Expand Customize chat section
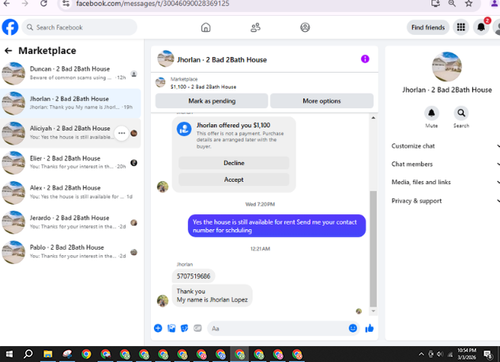 coord(445,146)
